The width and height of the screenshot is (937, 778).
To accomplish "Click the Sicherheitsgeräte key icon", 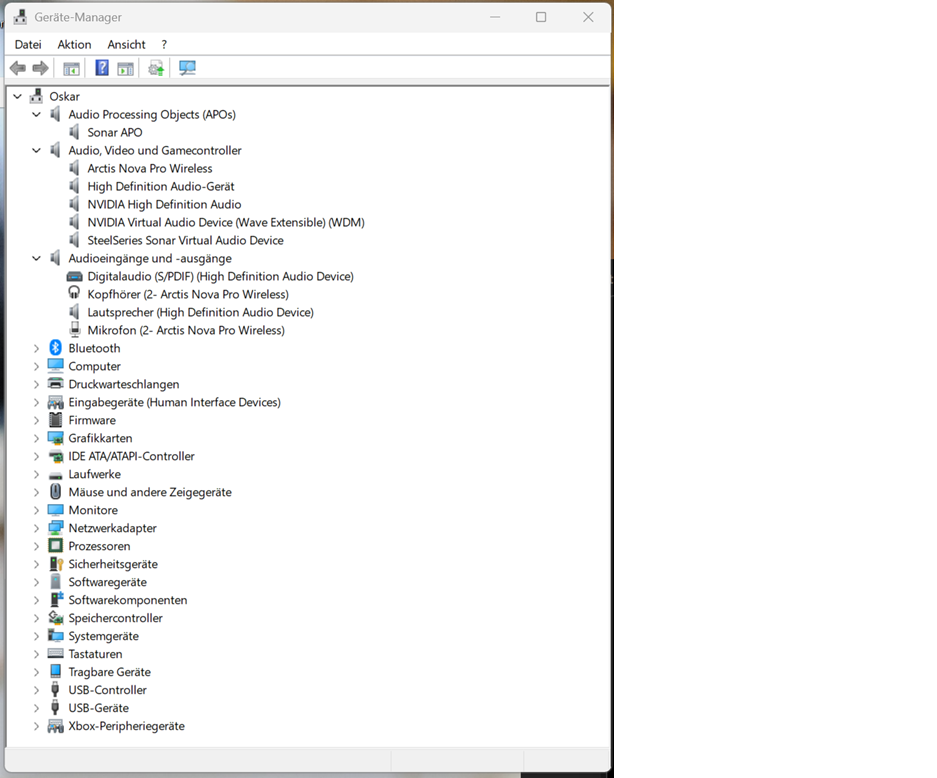I will (x=56, y=563).
